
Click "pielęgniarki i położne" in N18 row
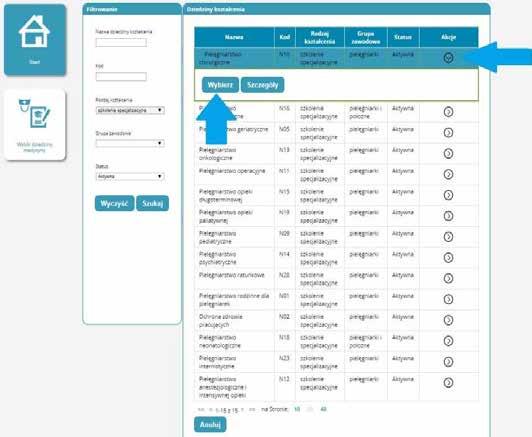(365, 341)
